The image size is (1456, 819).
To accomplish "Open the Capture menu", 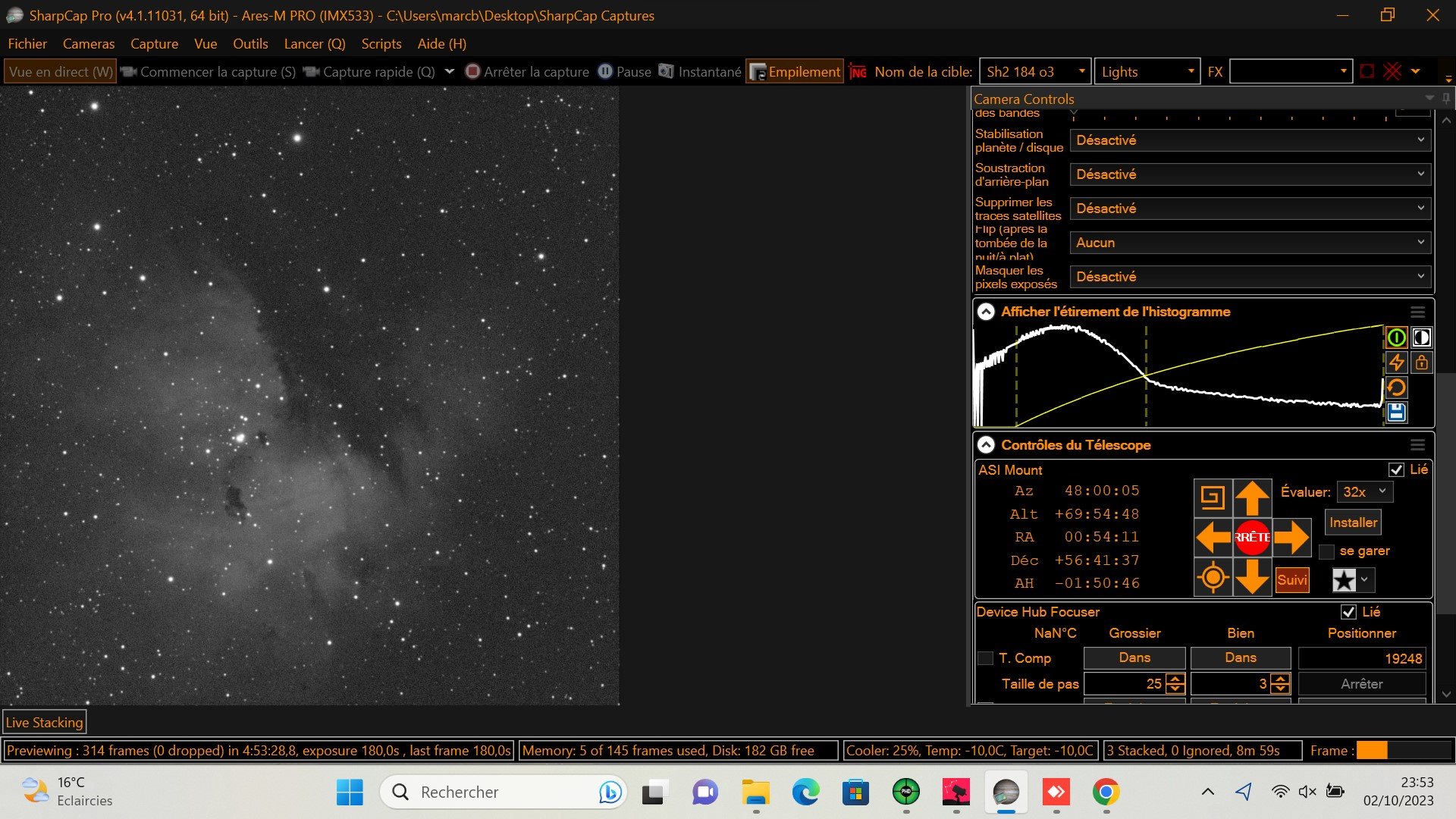I will 154,44.
